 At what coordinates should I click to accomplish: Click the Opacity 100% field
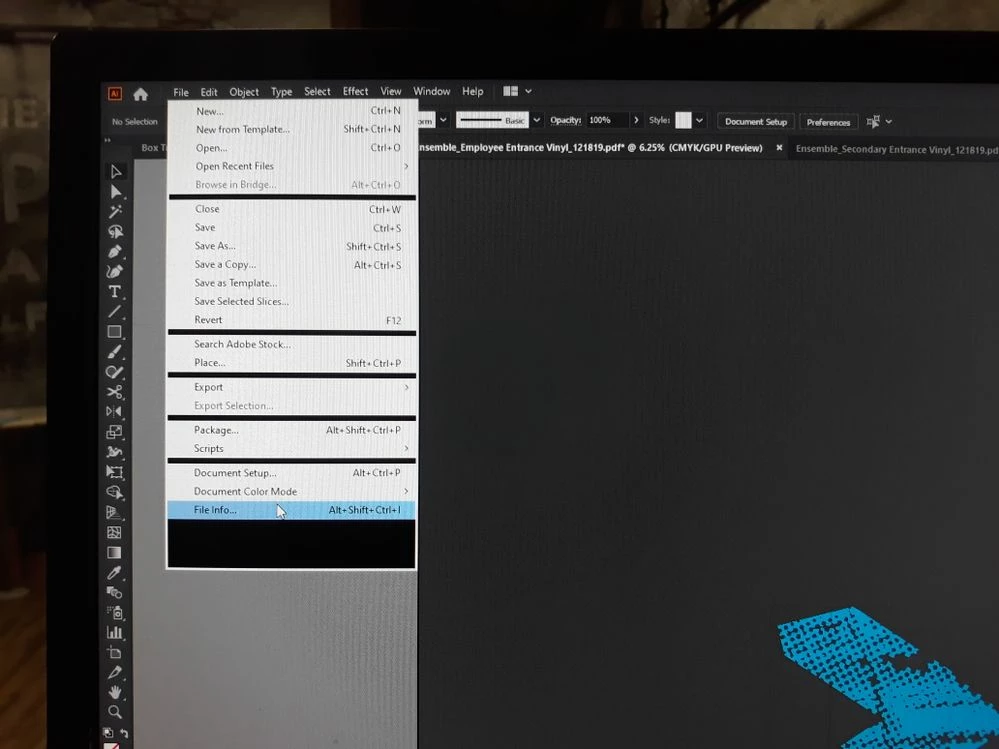(x=607, y=120)
